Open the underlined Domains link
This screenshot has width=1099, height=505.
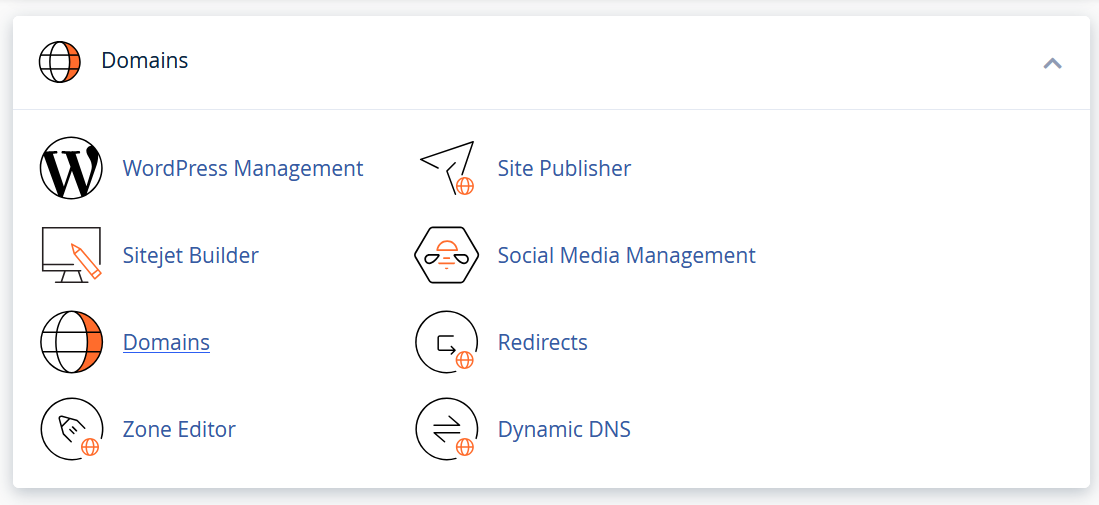click(166, 342)
